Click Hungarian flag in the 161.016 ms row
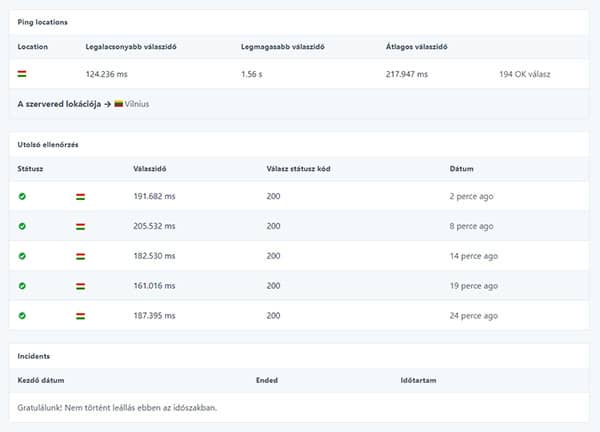The height and width of the screenshot is (432, 600). coord(80,286)
